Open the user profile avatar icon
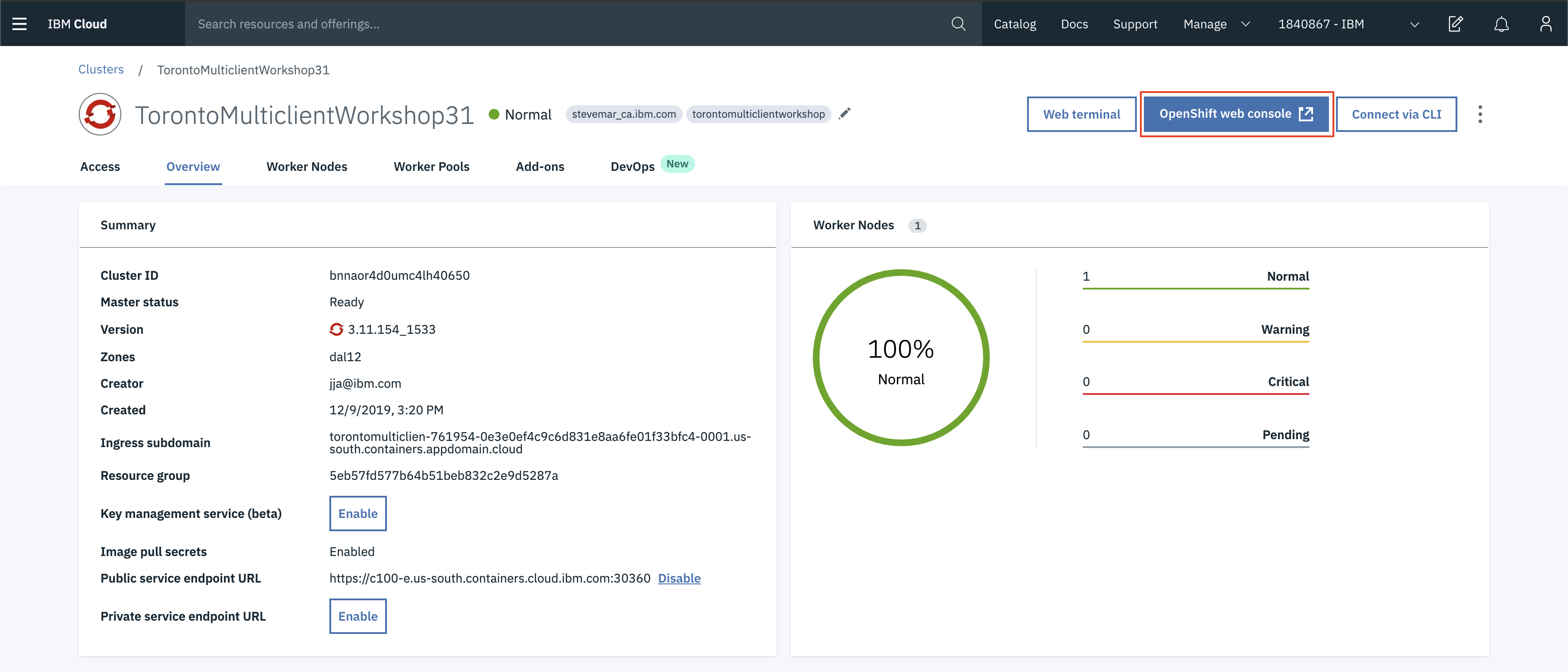Viewport: 1568px width, 672px height. [x=1545, y=24]
